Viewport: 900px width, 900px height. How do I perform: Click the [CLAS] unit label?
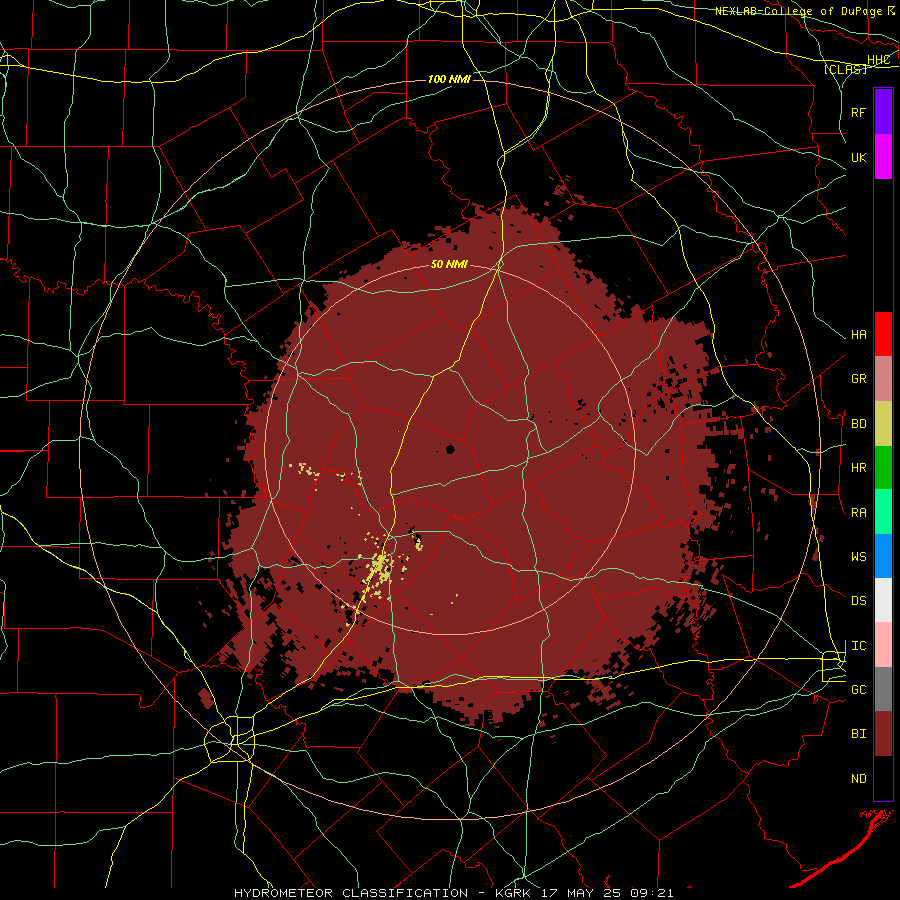pyautogui.click(x=845, y=69)
